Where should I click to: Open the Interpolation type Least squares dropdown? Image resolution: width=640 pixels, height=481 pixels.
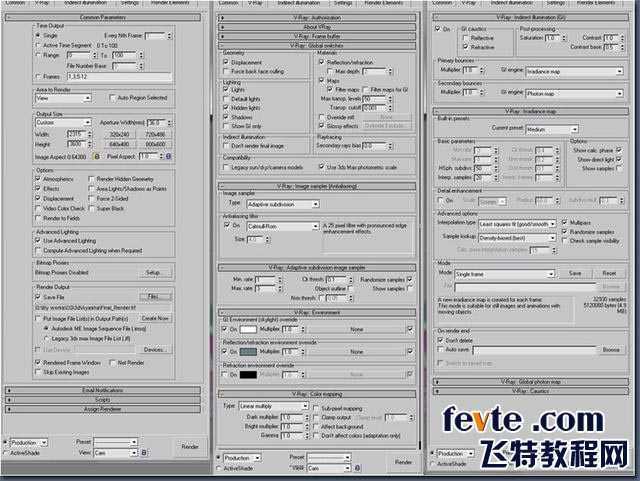pos(517,224)
